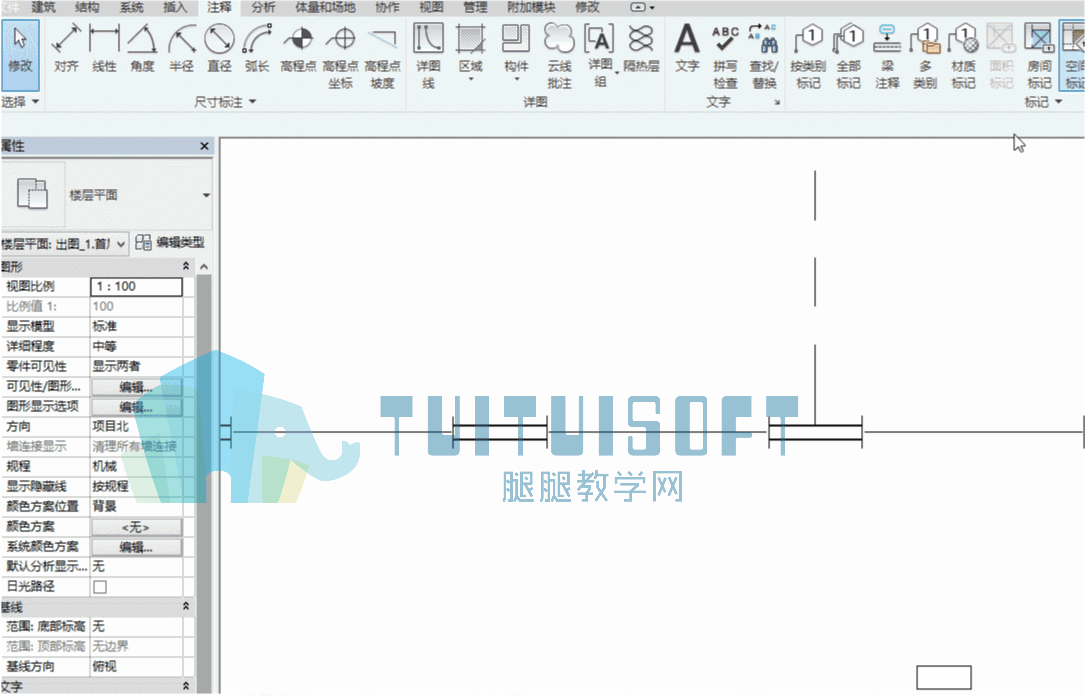Screen dimensions: 1085x696
Task: Click Edit Type (编辑类型) button
Action: click(170, 242)
